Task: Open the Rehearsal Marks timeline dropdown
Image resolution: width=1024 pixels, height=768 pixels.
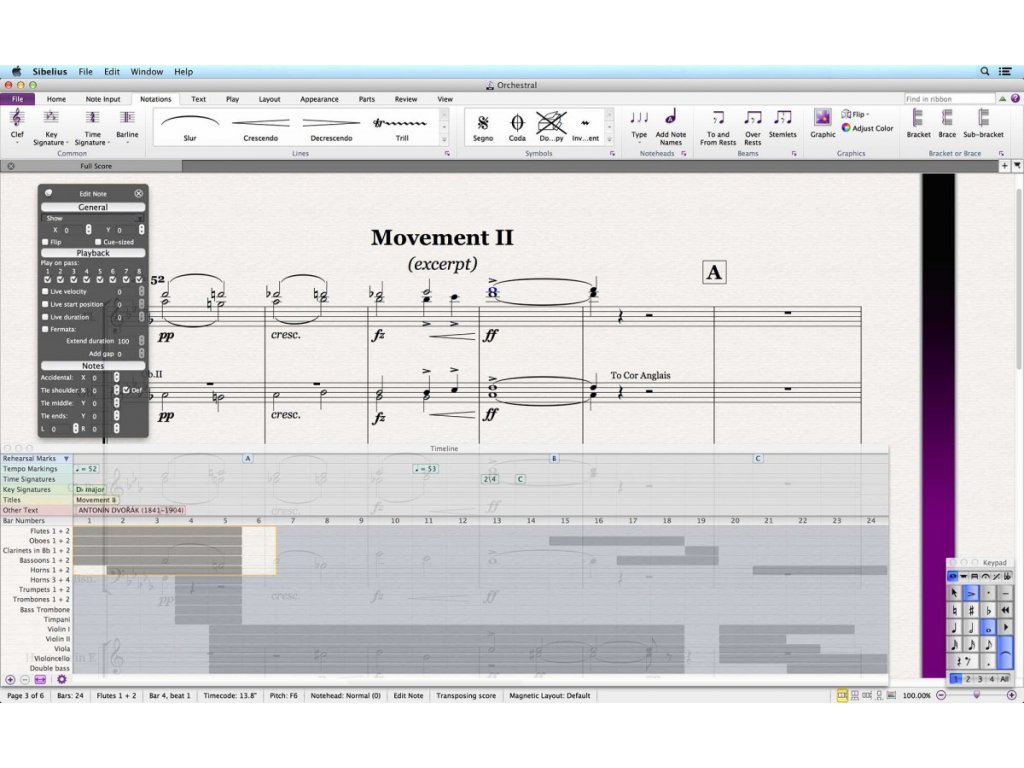Action: click(x=66, y=458)
